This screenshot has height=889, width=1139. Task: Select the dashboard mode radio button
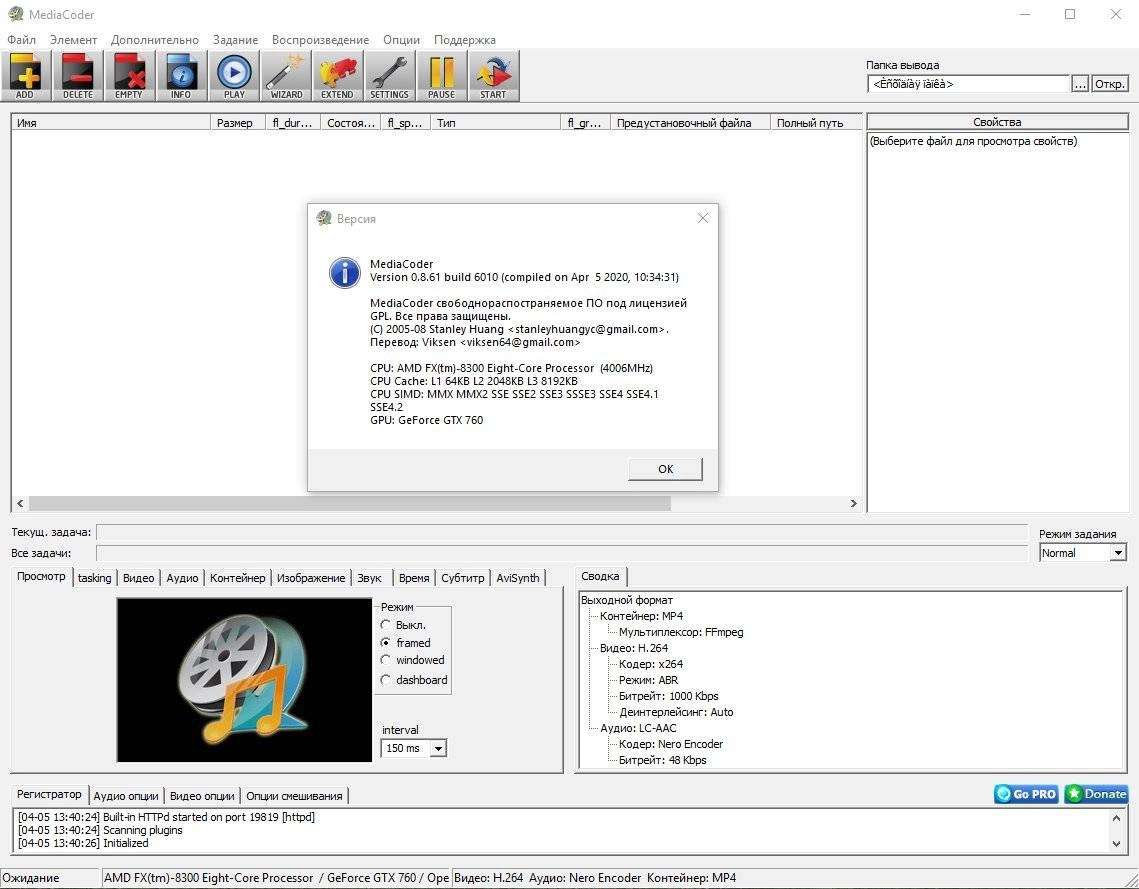coord(386,680)
